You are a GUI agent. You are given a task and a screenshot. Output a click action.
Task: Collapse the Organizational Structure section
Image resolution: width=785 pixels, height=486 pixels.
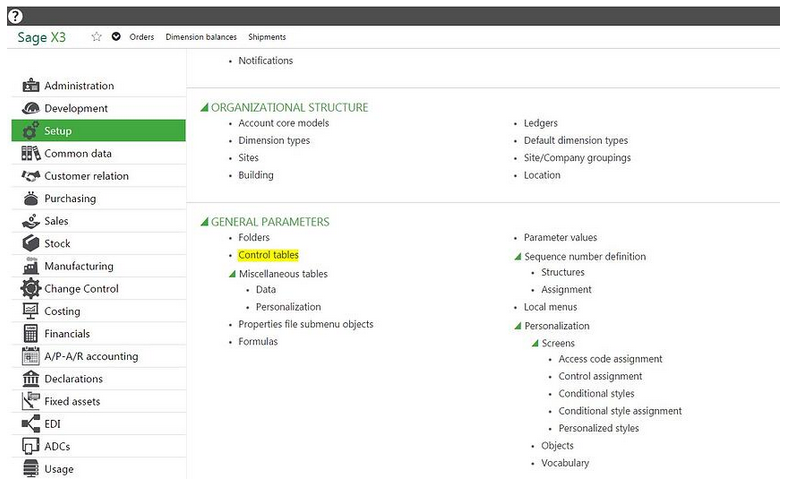pyautogui.click(x=205, y=108)
